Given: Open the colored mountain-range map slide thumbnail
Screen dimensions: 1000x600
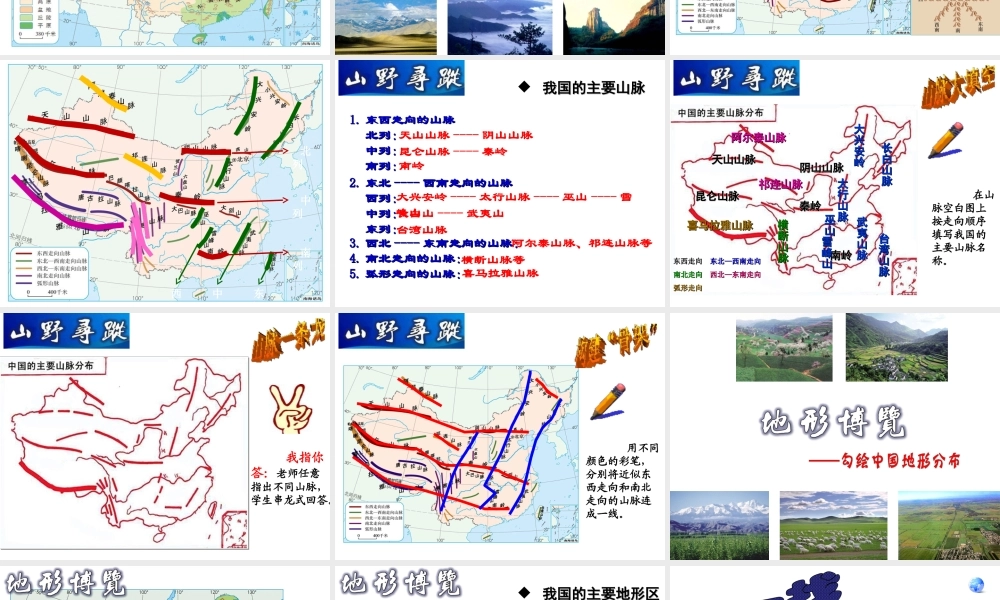Looking at the screenshot, I should pyautogui.click(x=165, y=182).
